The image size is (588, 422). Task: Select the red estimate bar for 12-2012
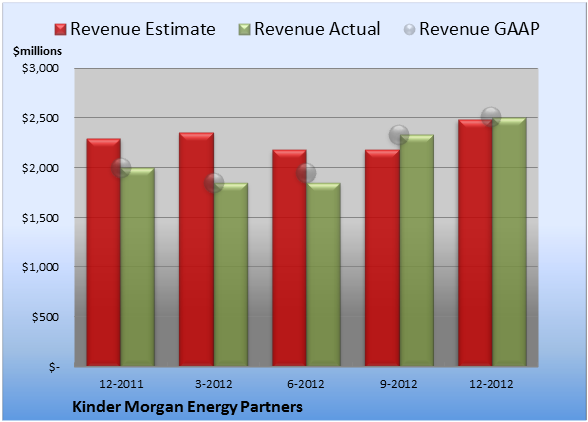475,243
